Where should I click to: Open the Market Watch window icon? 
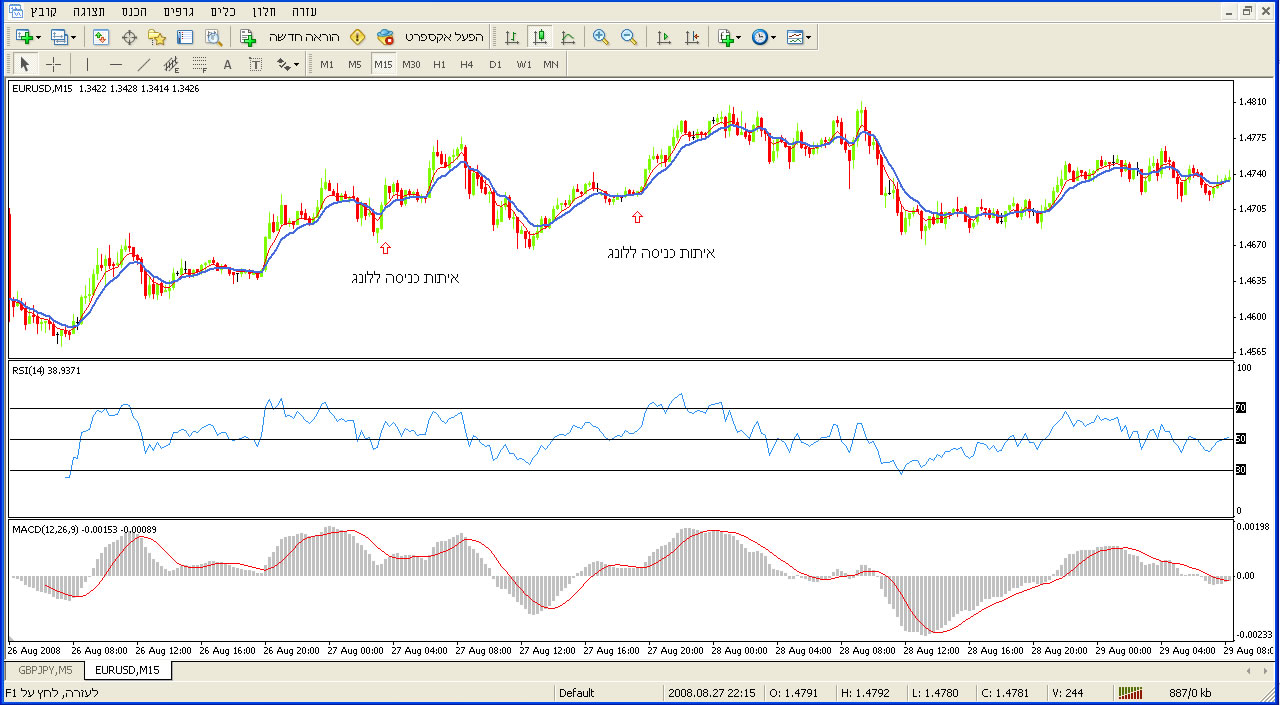pyautogui.click(x=101, y=37)
